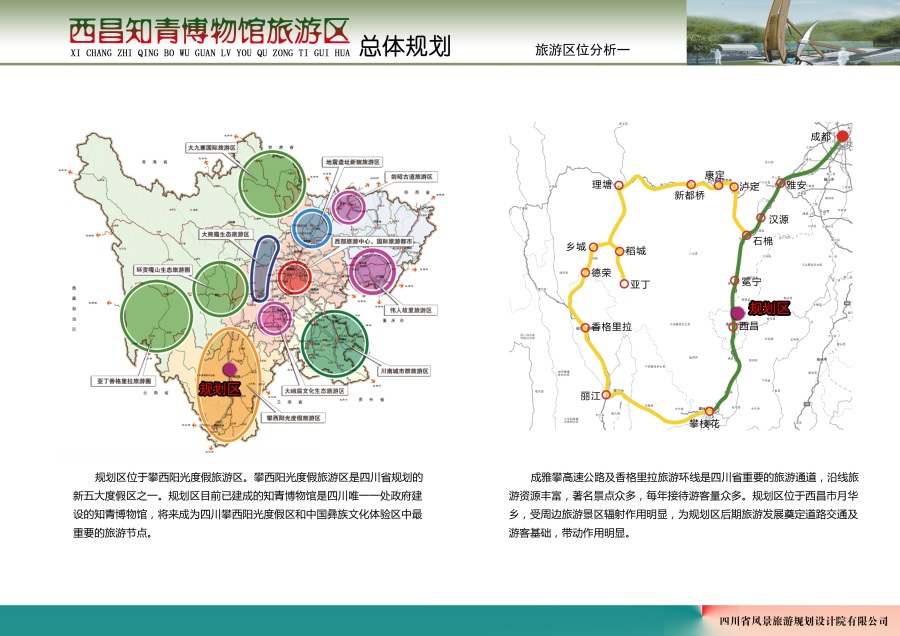
Task: Click the harbor photo in the top-right corner
Action: point(790,35)
